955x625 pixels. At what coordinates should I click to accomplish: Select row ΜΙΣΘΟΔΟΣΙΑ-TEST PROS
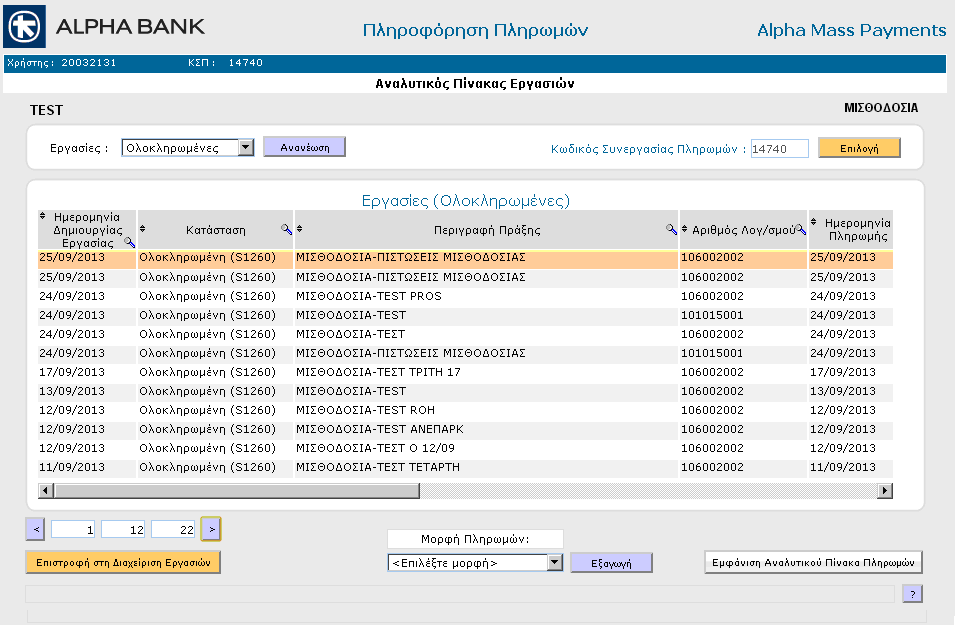click(x=466, y=297)
